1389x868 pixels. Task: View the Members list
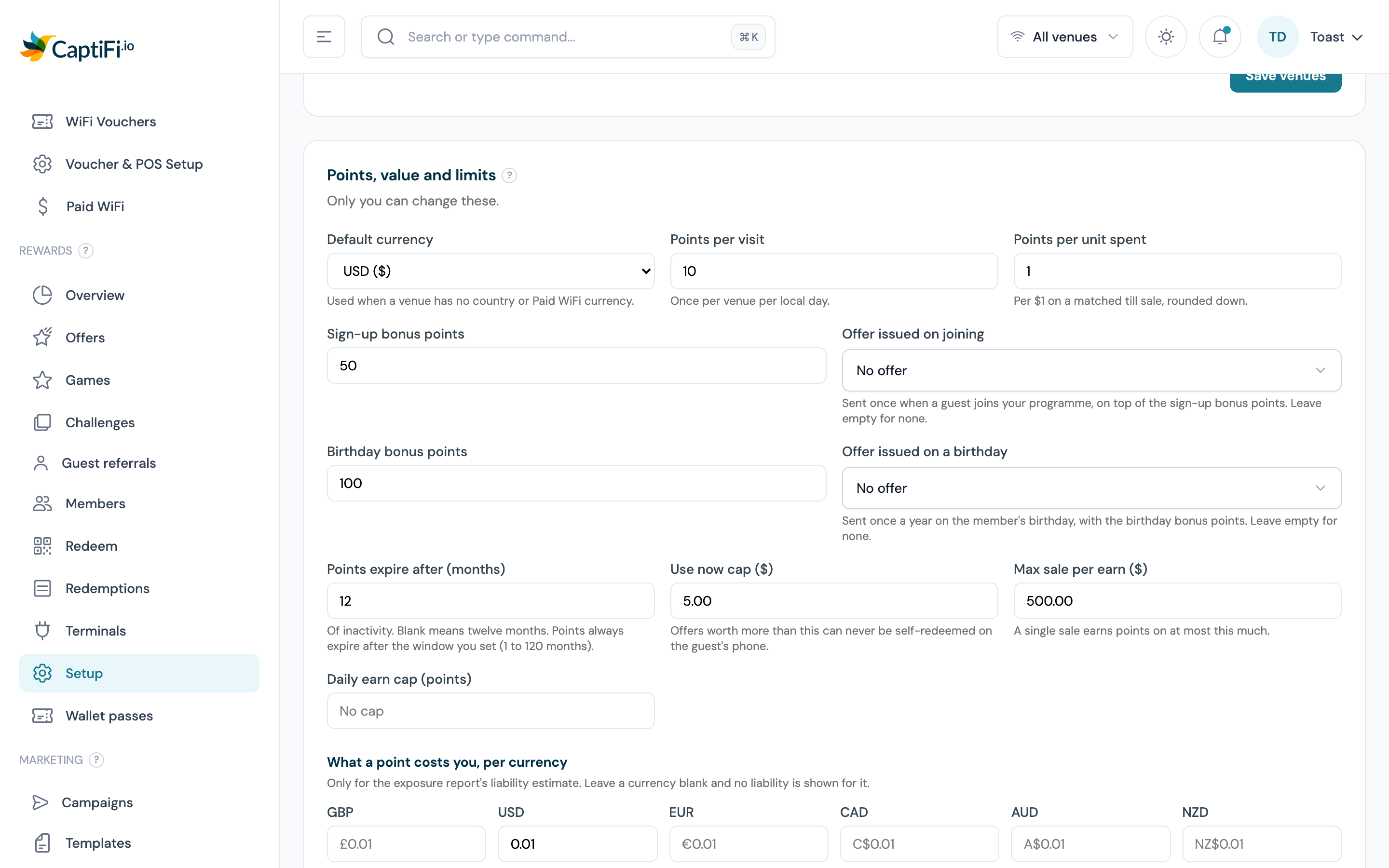[x=139, y=503]
